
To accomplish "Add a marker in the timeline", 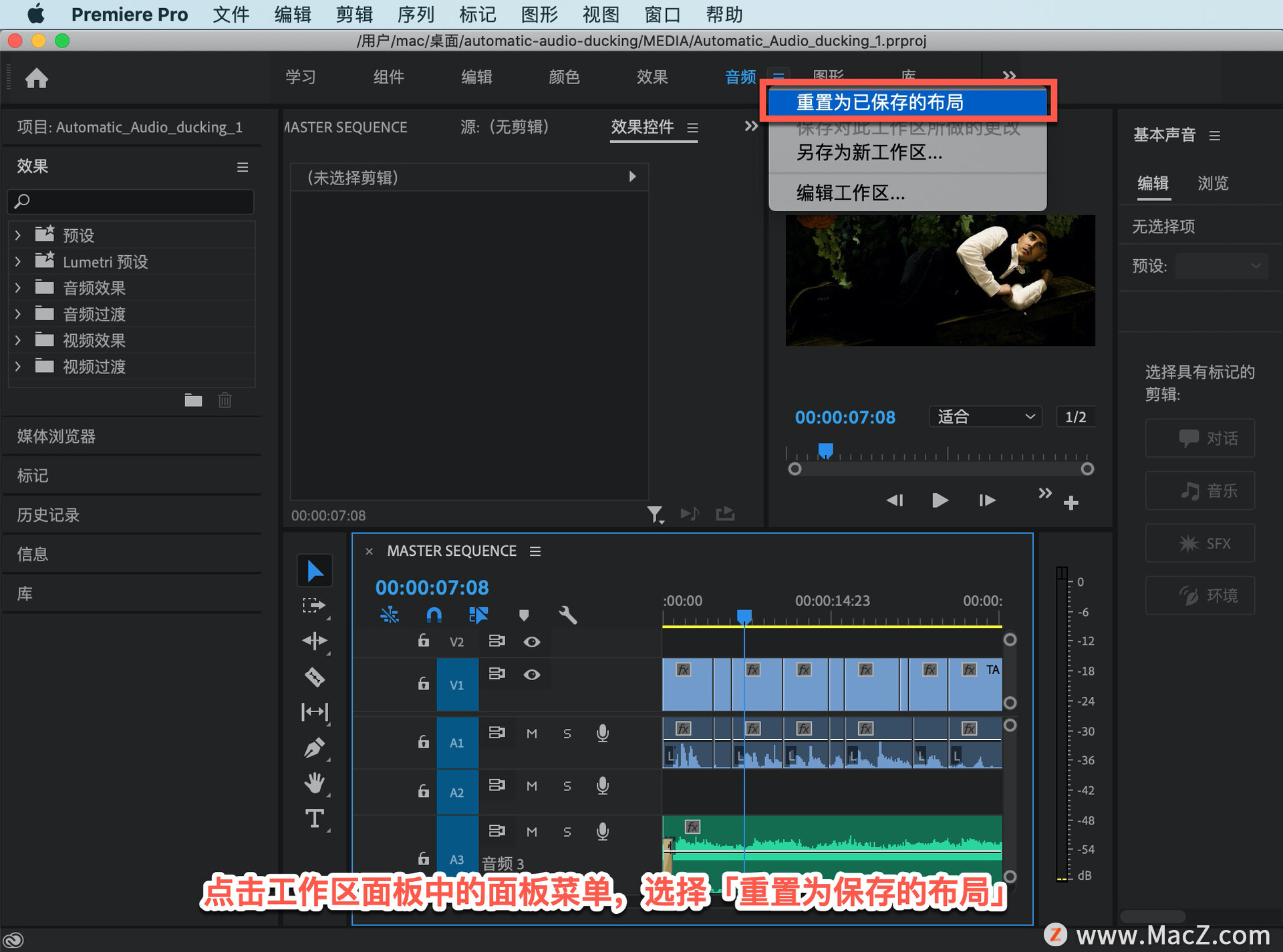I will pos(524,615).
